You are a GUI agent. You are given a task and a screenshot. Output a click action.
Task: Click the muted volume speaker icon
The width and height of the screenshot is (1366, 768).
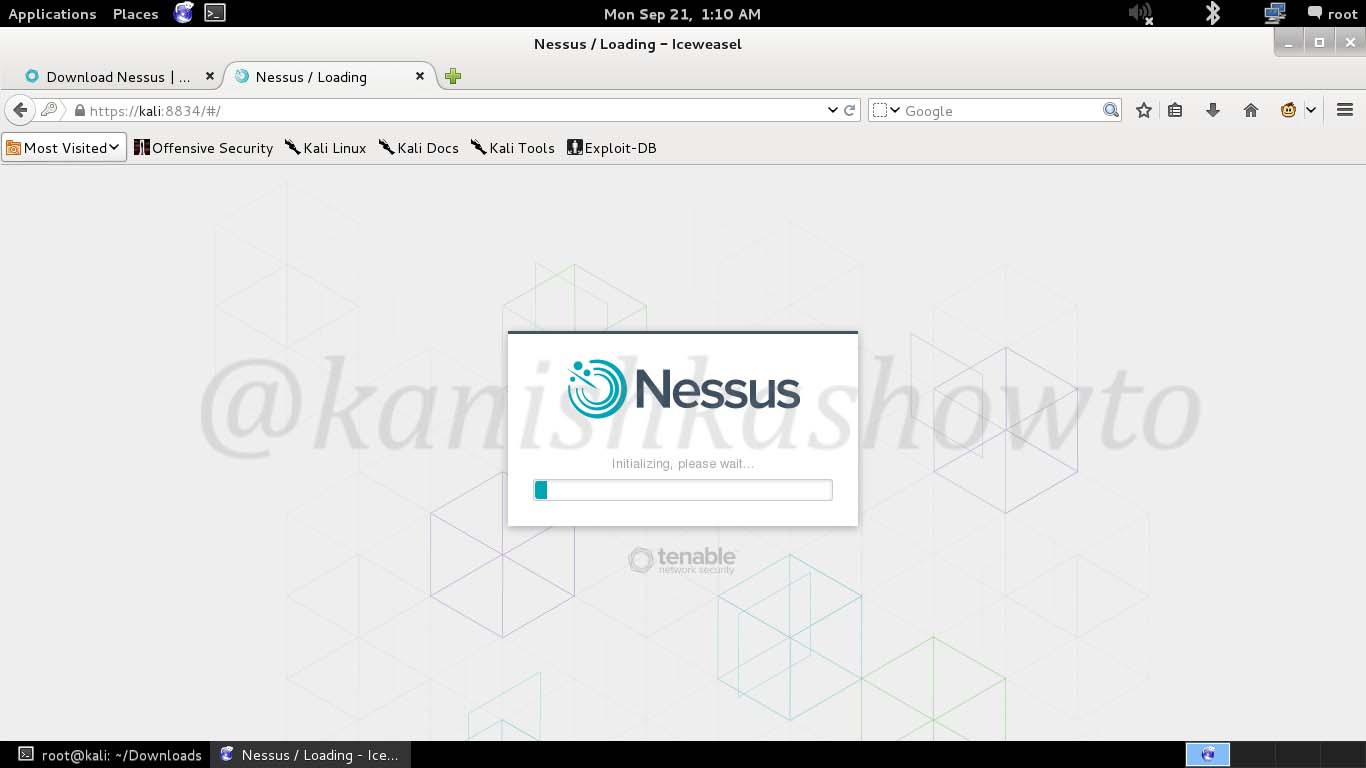[x=1140, y=13]
